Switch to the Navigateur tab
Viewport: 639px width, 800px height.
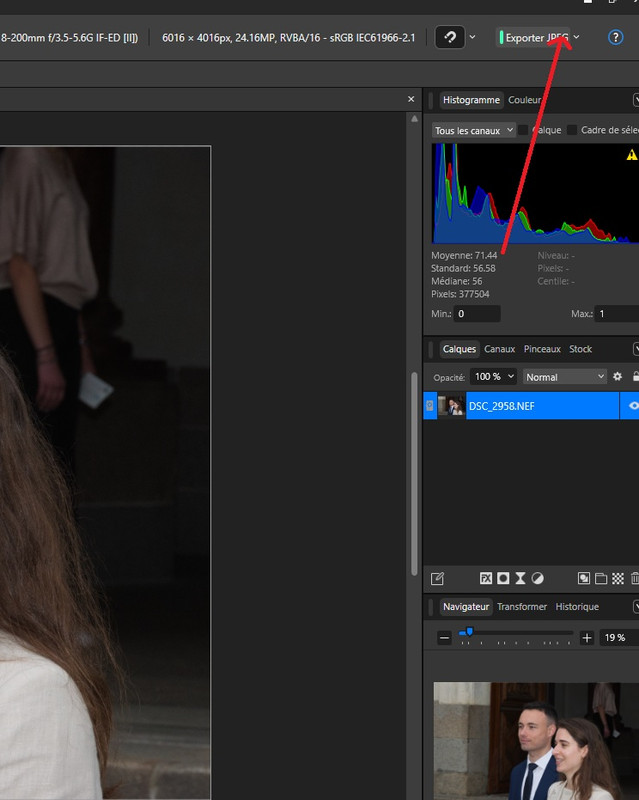pos(465,607)
